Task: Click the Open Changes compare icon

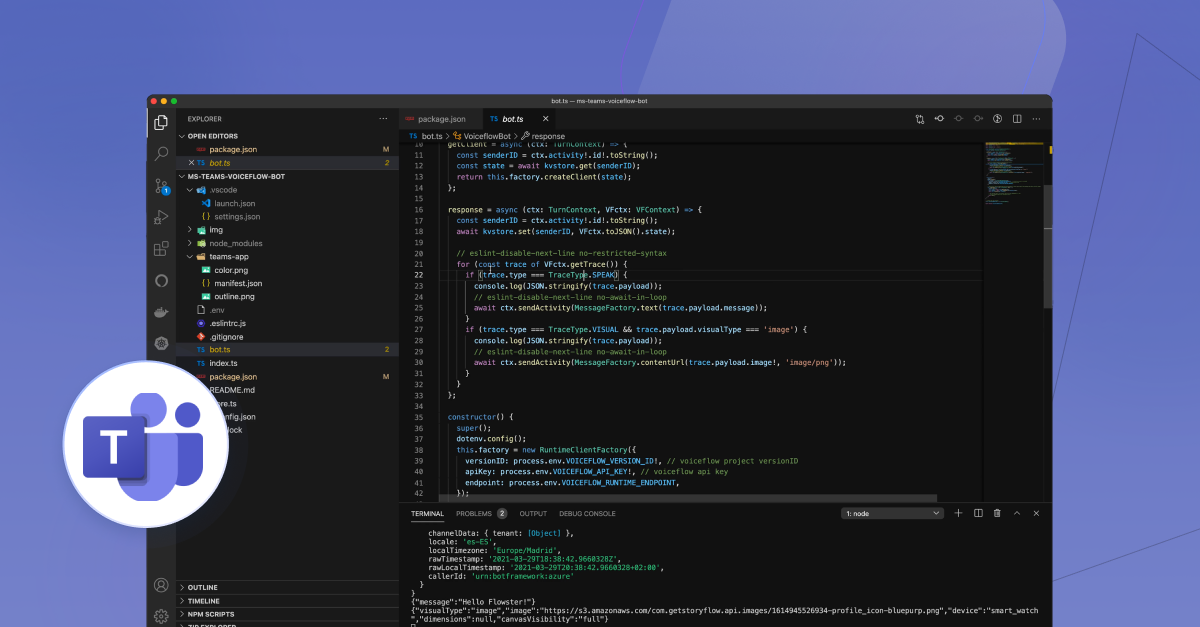Action: [x=919, y=118]
